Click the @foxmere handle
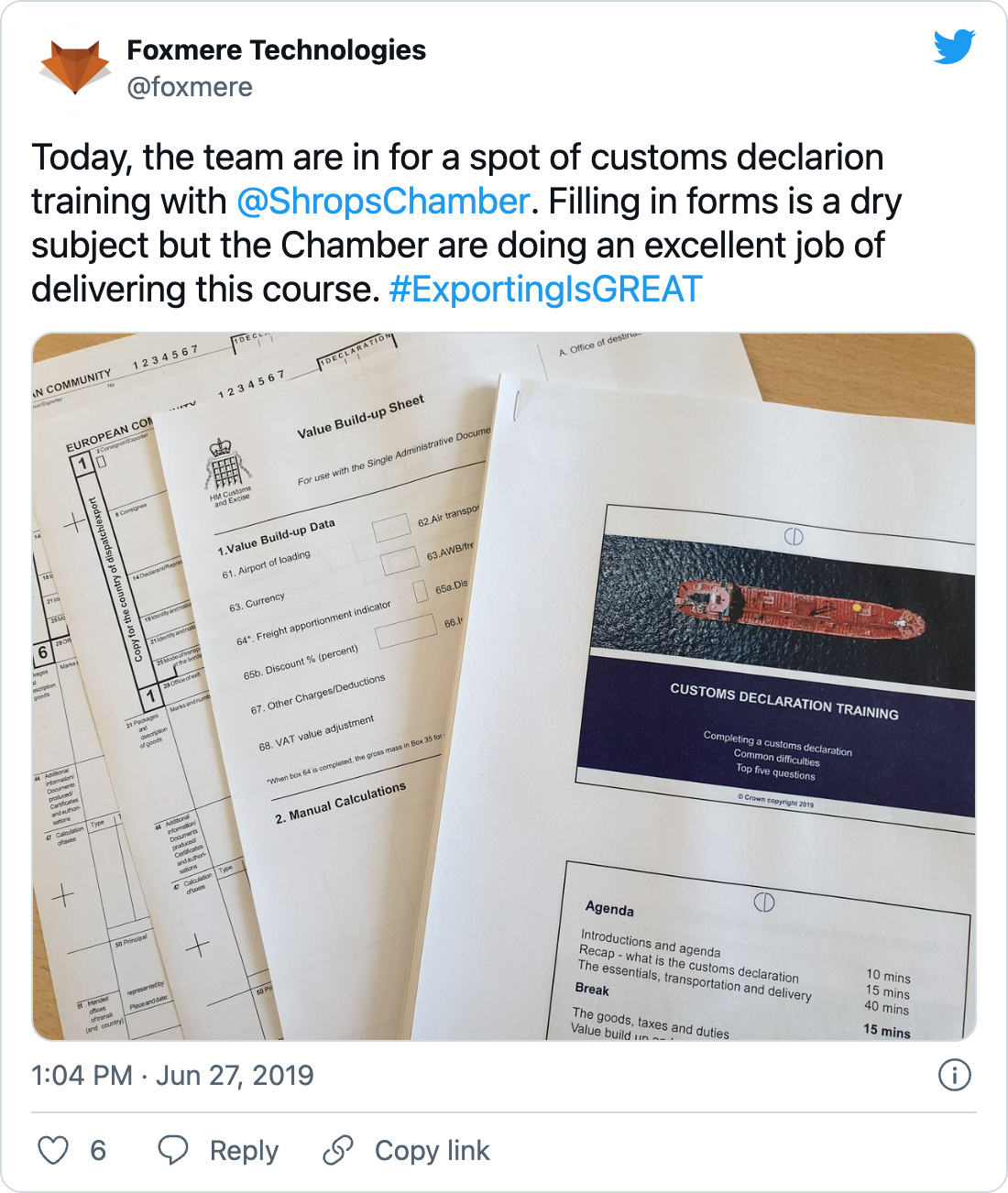Screen dimensions: 1008x1193 tap(190, 87)
